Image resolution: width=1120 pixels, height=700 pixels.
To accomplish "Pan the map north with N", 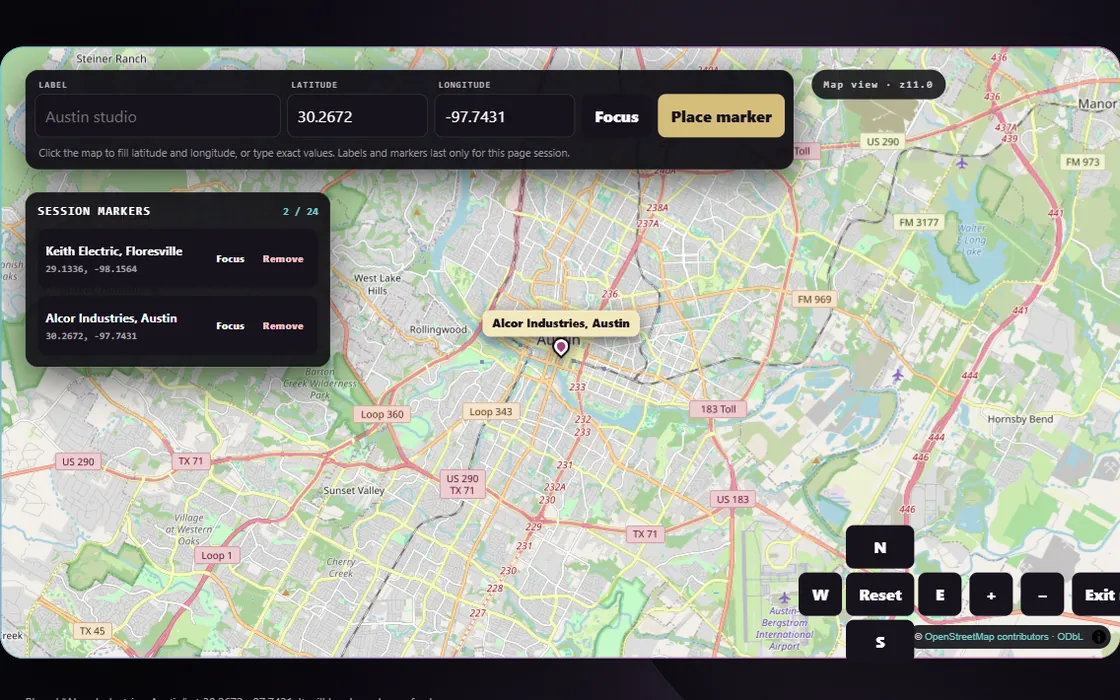I will click(x=880, y=548).
